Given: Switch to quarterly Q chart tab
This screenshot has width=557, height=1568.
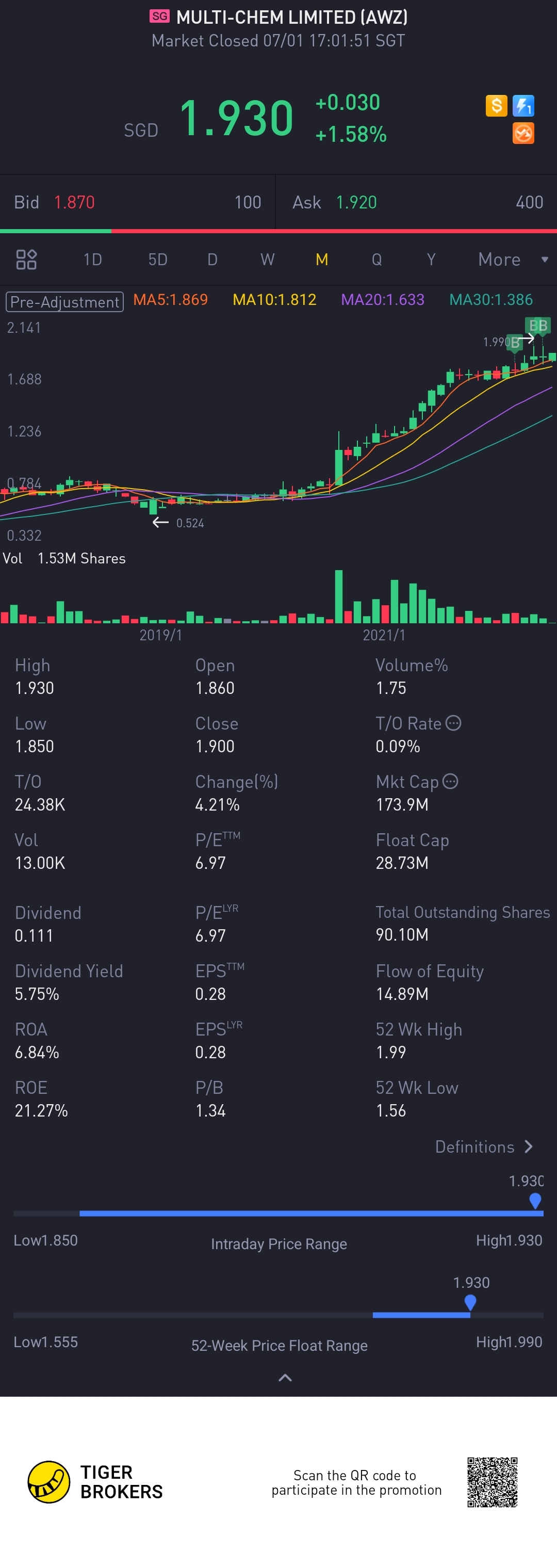Looking at the screenshot, I should (x=377, y=260).
